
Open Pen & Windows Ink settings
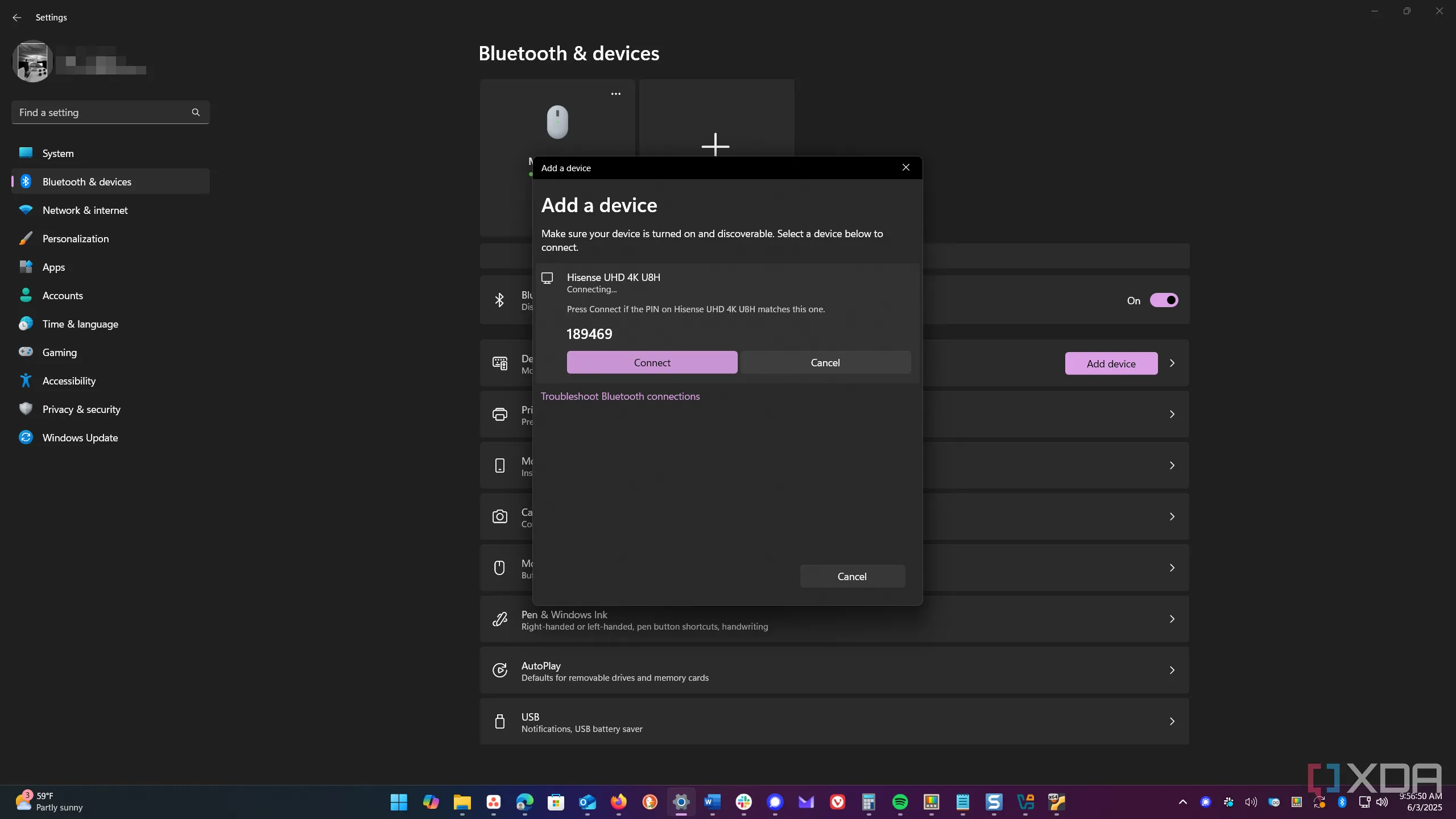(834, 619)
